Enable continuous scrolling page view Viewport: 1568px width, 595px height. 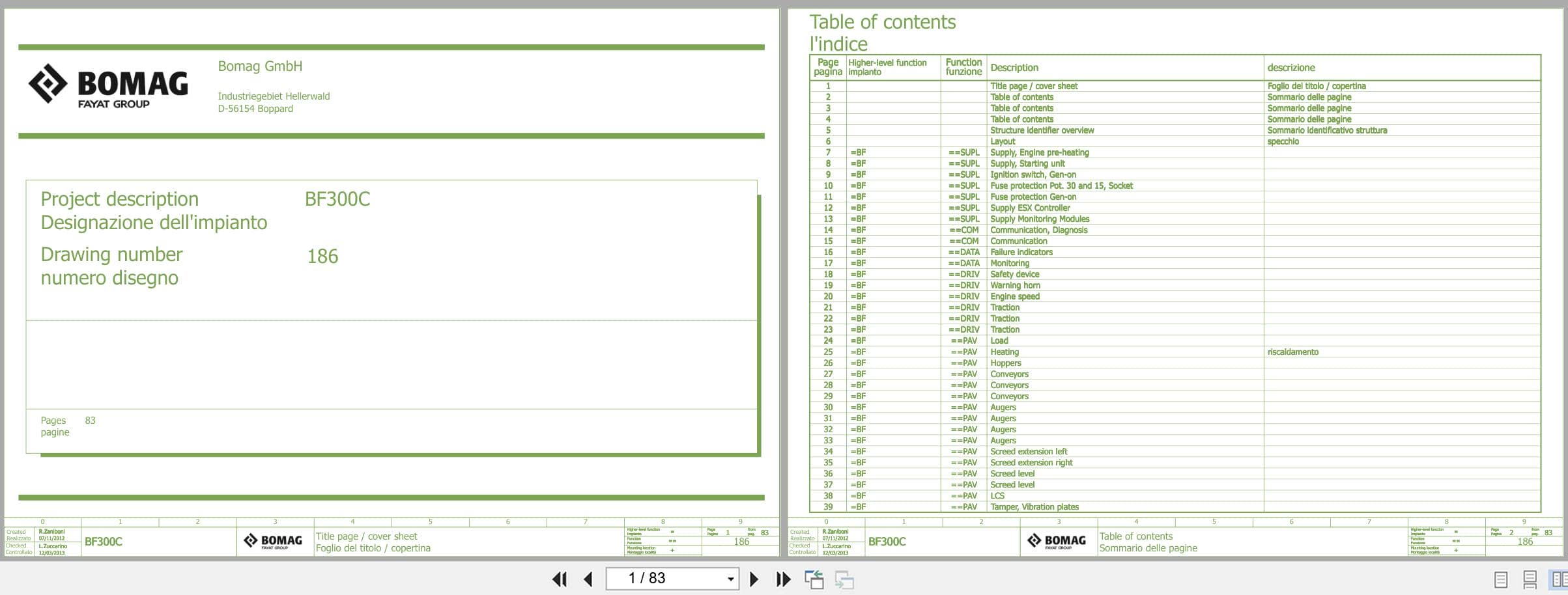[1530, 579]
